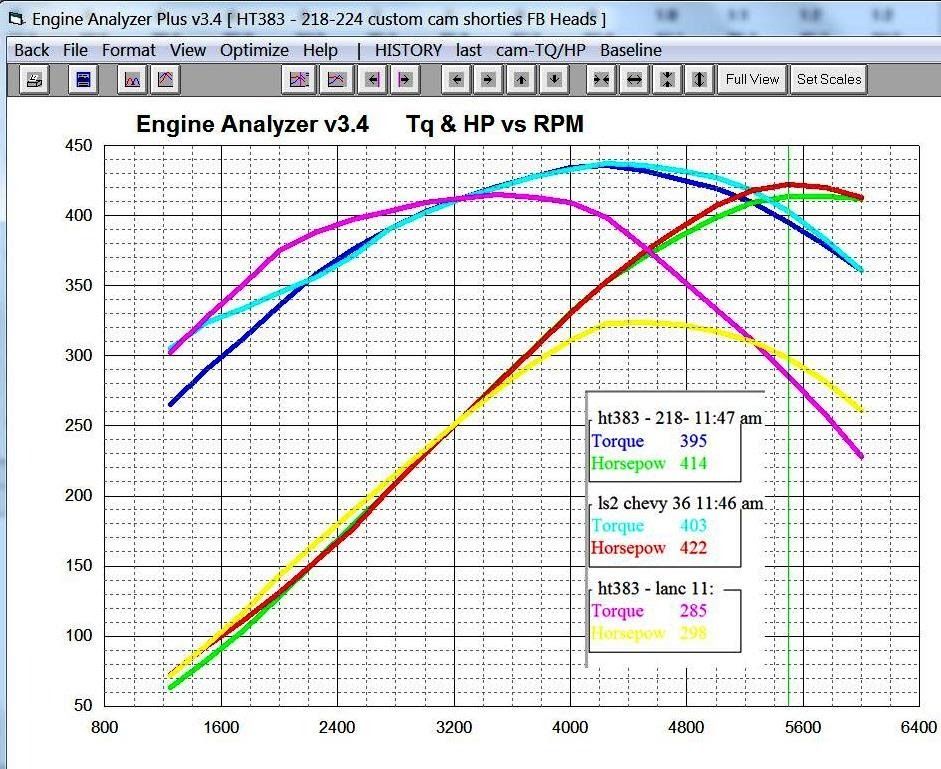Select the cam-TQ/HP menu item

coord(541,50)
